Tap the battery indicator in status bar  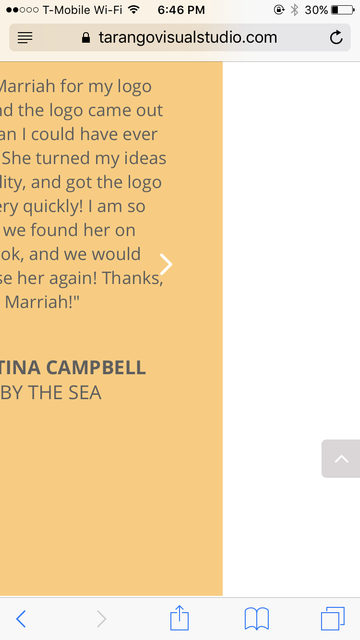pos(343,10)
